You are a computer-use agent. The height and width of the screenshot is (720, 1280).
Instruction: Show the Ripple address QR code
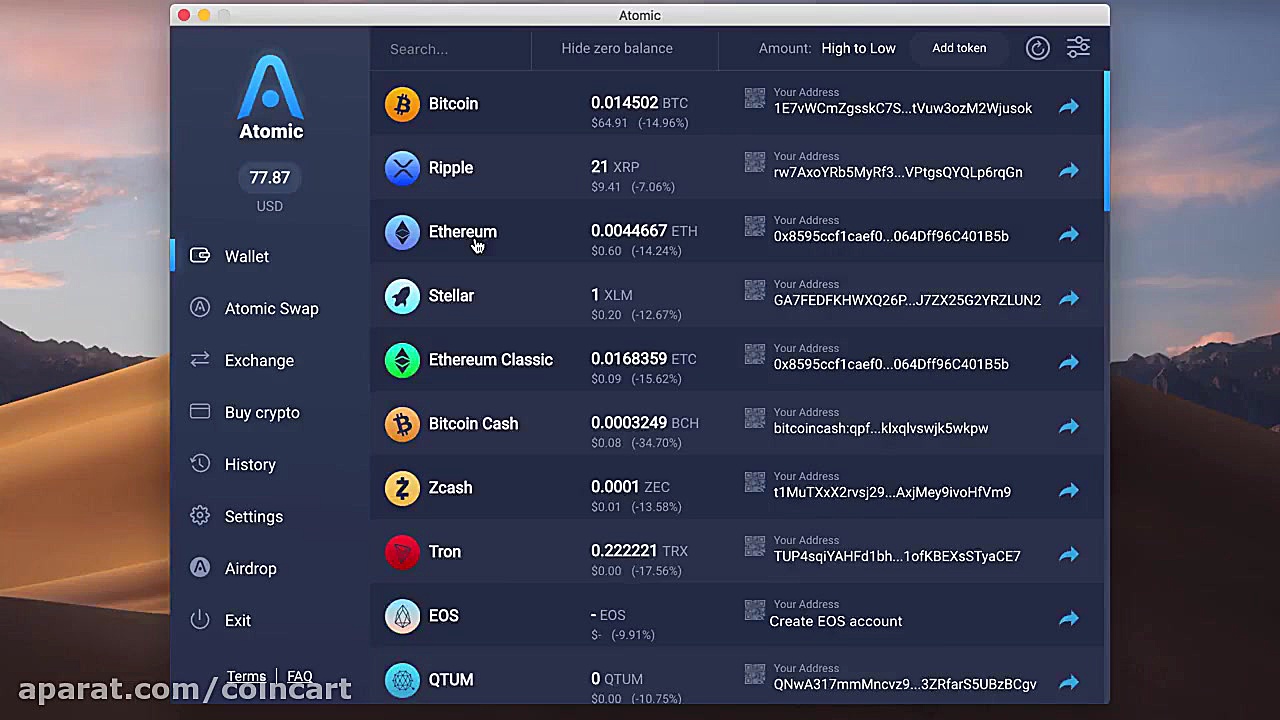click(755, 162)
